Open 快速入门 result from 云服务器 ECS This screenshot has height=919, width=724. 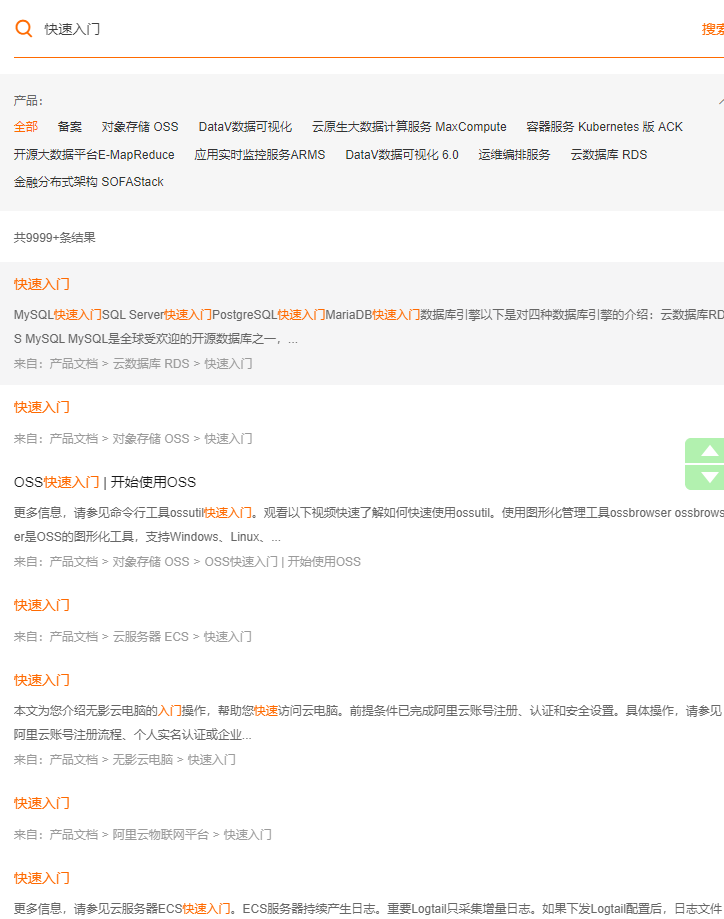42,605
